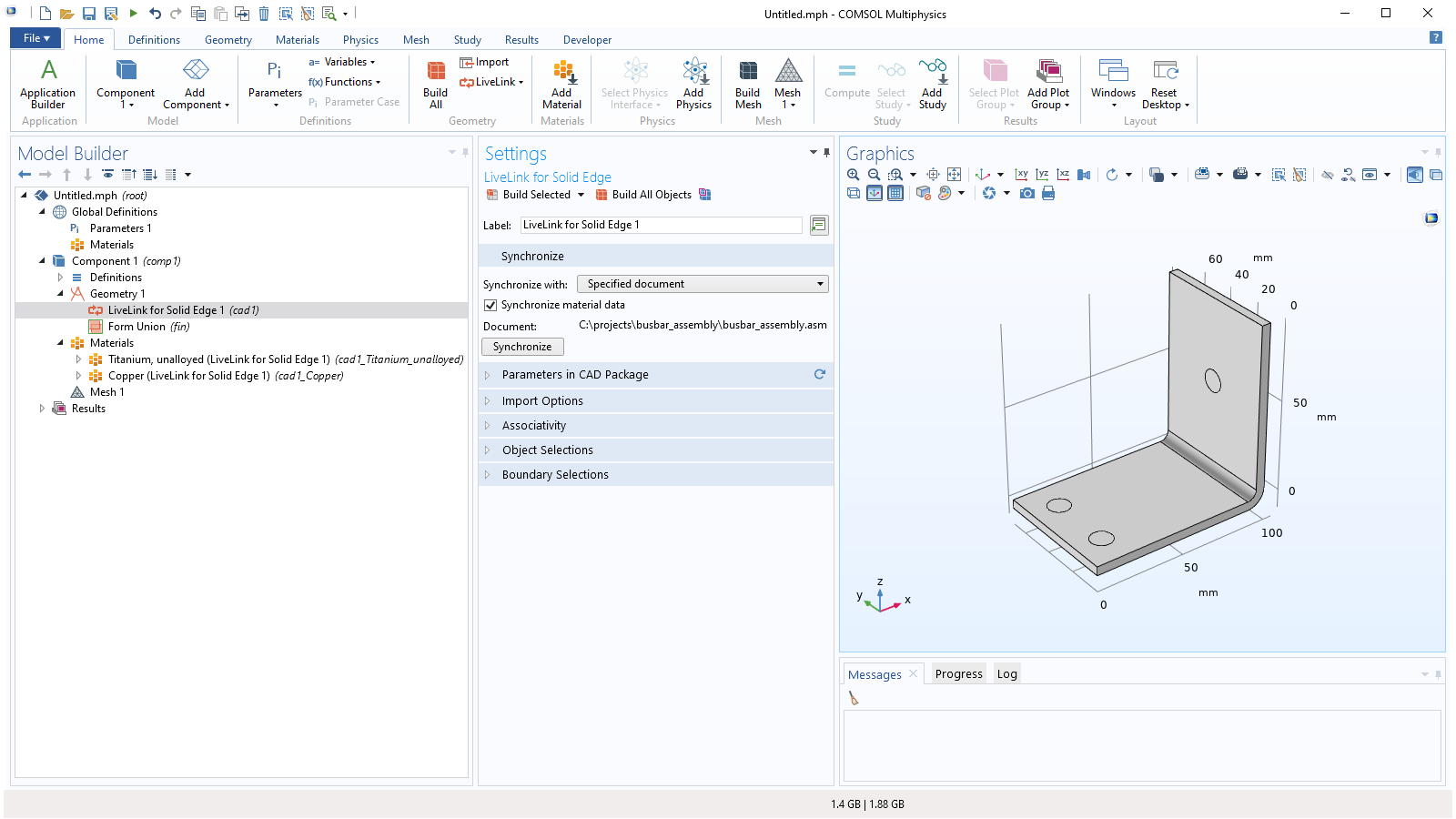This screenshot has height=819, width=1456.
Task: Expand the Results tree node
Action: coord(42,409)
